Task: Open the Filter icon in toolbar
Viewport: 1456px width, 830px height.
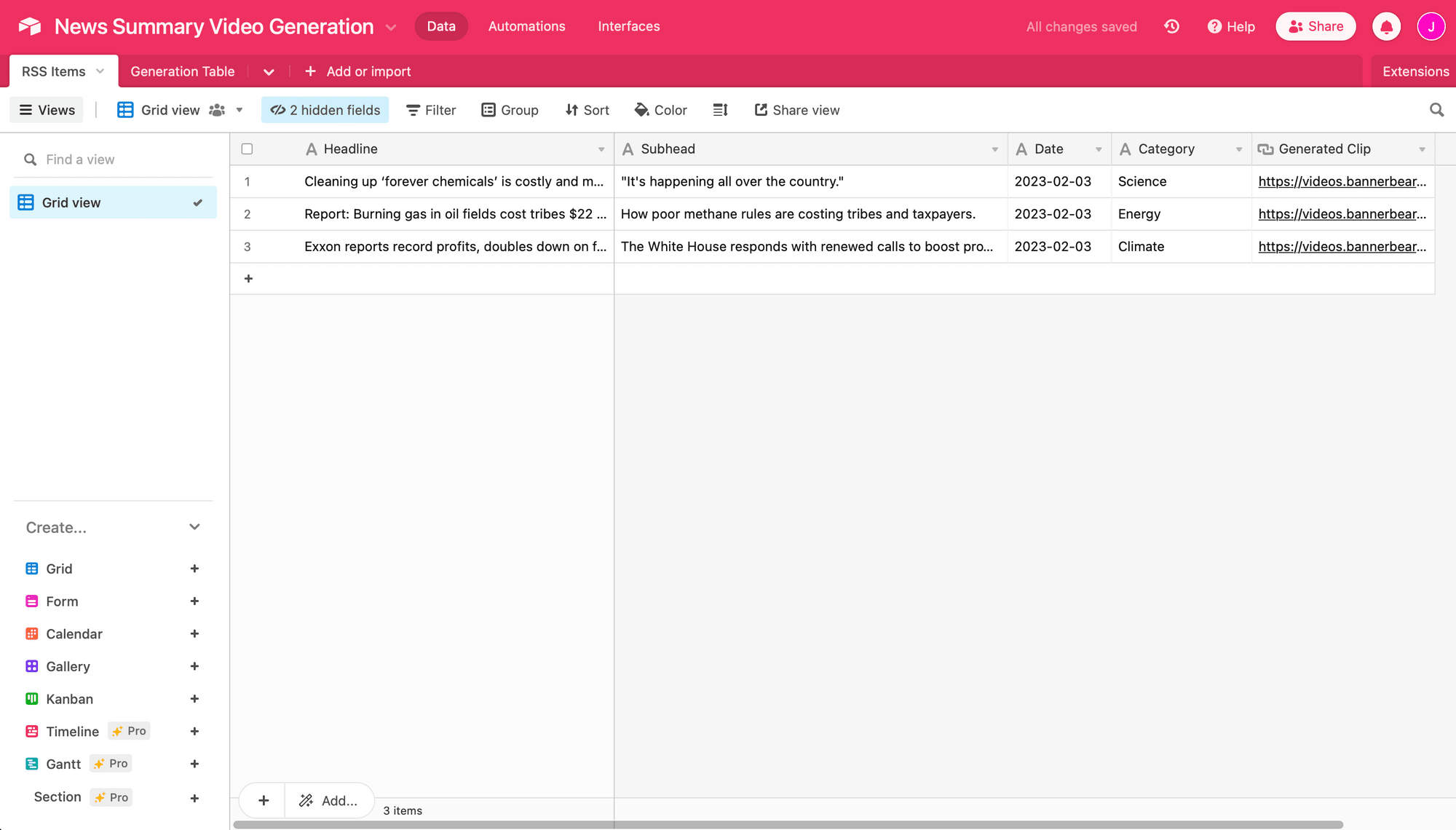Action: (430, 109)
